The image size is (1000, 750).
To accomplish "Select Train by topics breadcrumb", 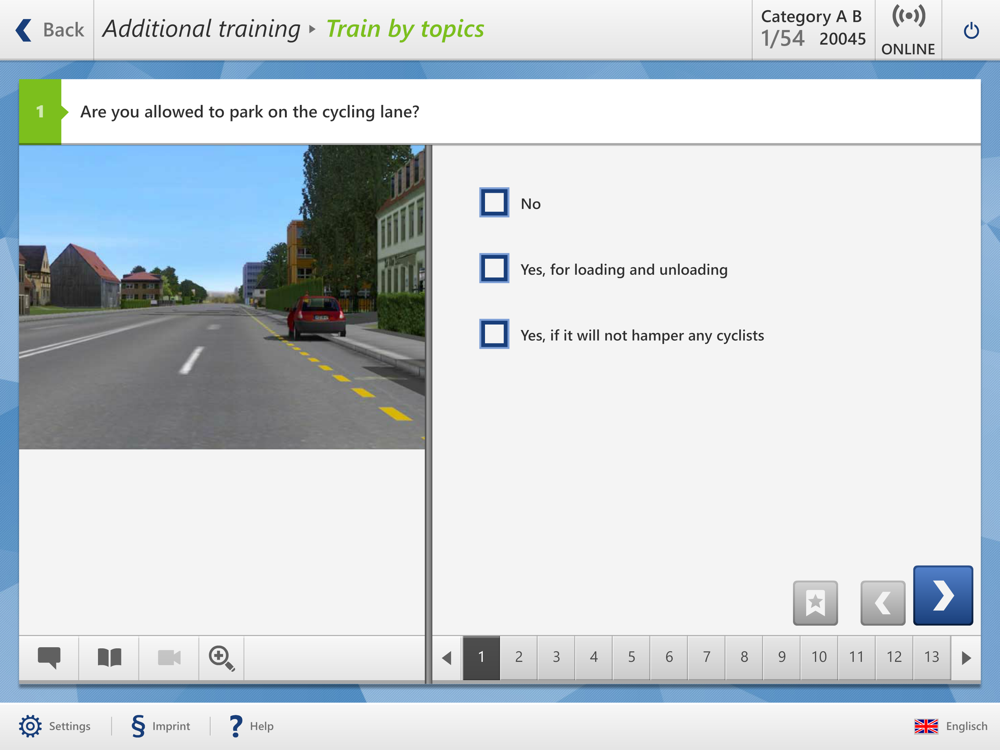I will [x=405, y=29].
